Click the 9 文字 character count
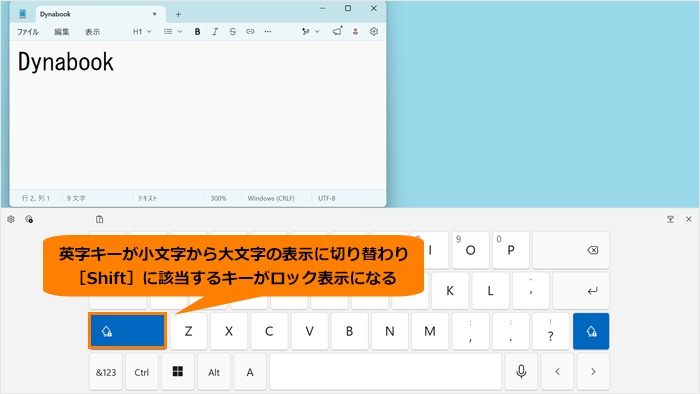This screenshot has width=700, height=394. (76, 198)
